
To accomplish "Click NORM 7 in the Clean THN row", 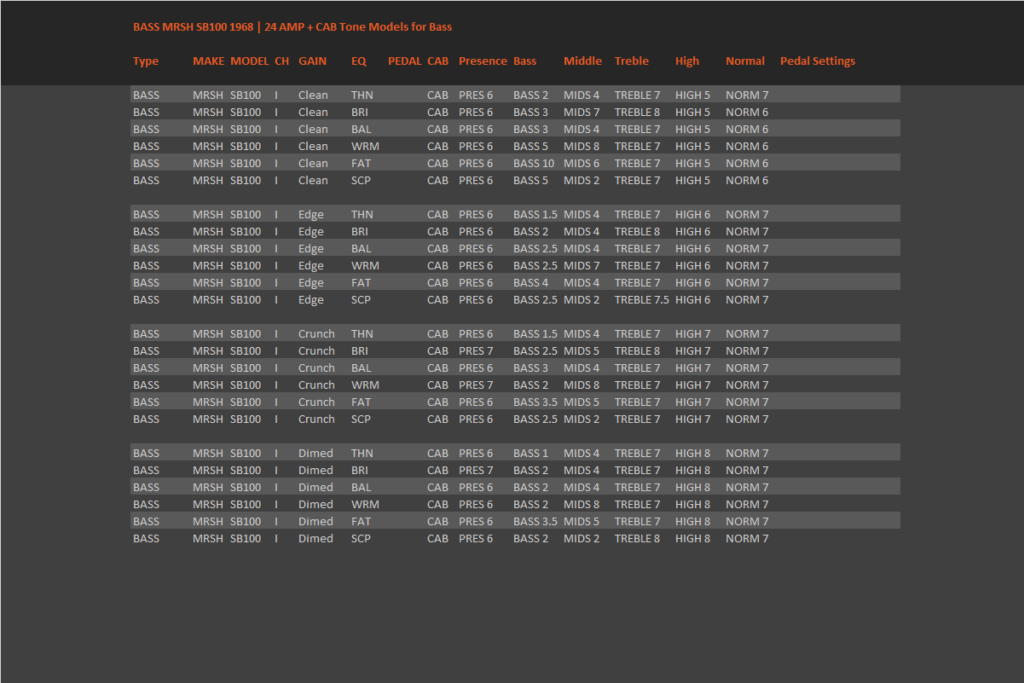I will [746, 95].
